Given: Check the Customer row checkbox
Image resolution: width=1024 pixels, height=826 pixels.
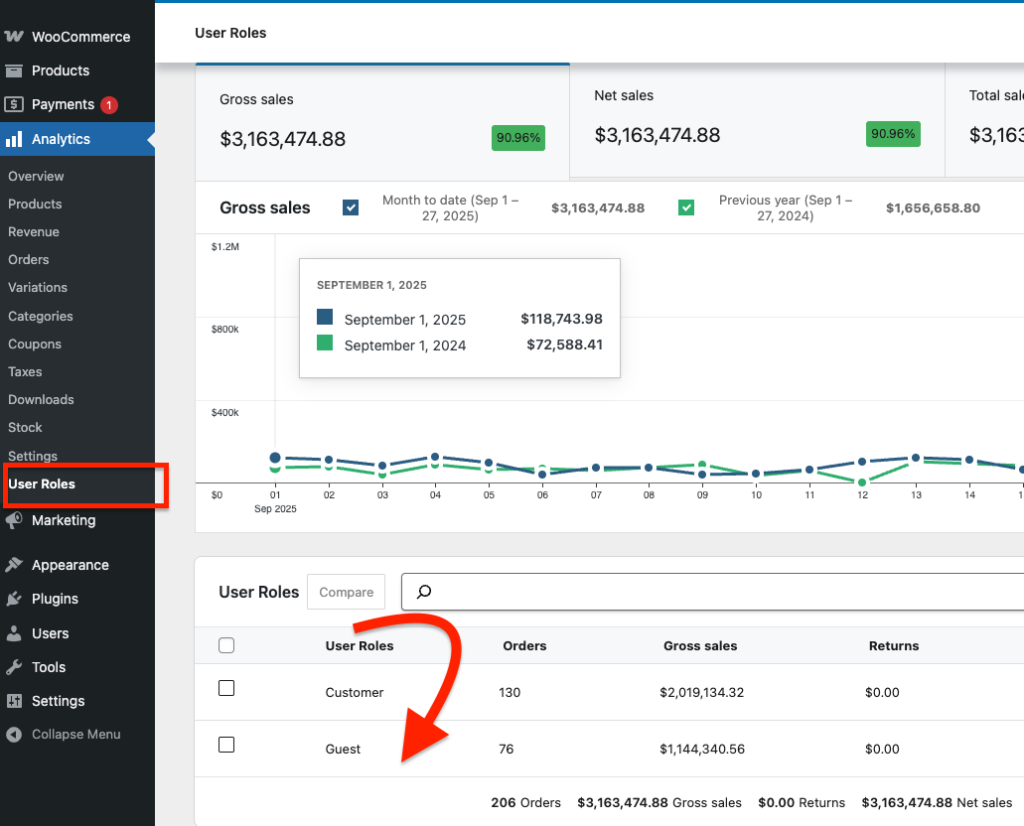Looking at the screenshot, I should pyautogui.click(x=226, y=689).
